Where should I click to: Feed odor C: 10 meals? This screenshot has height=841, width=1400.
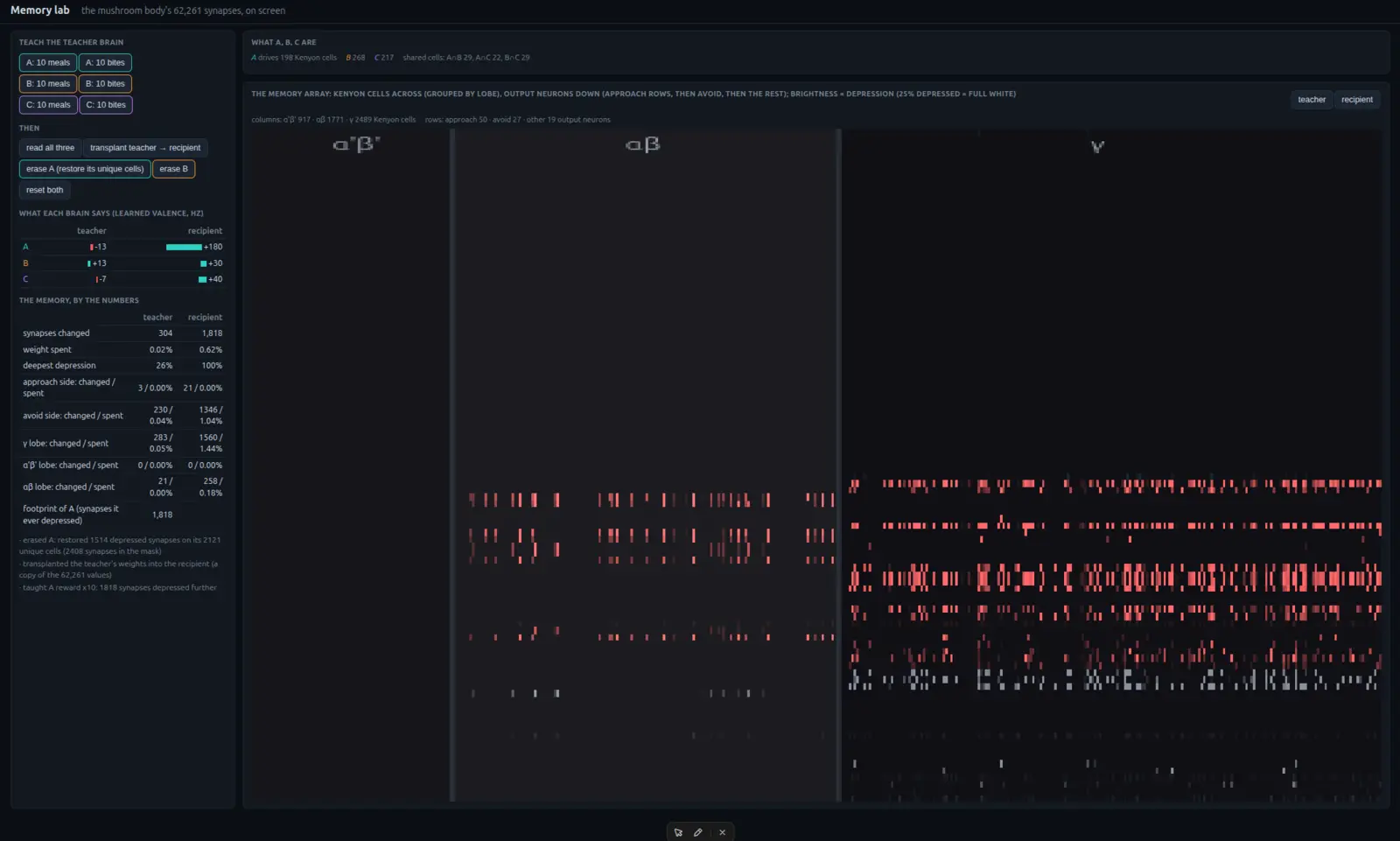pos(48,105)
